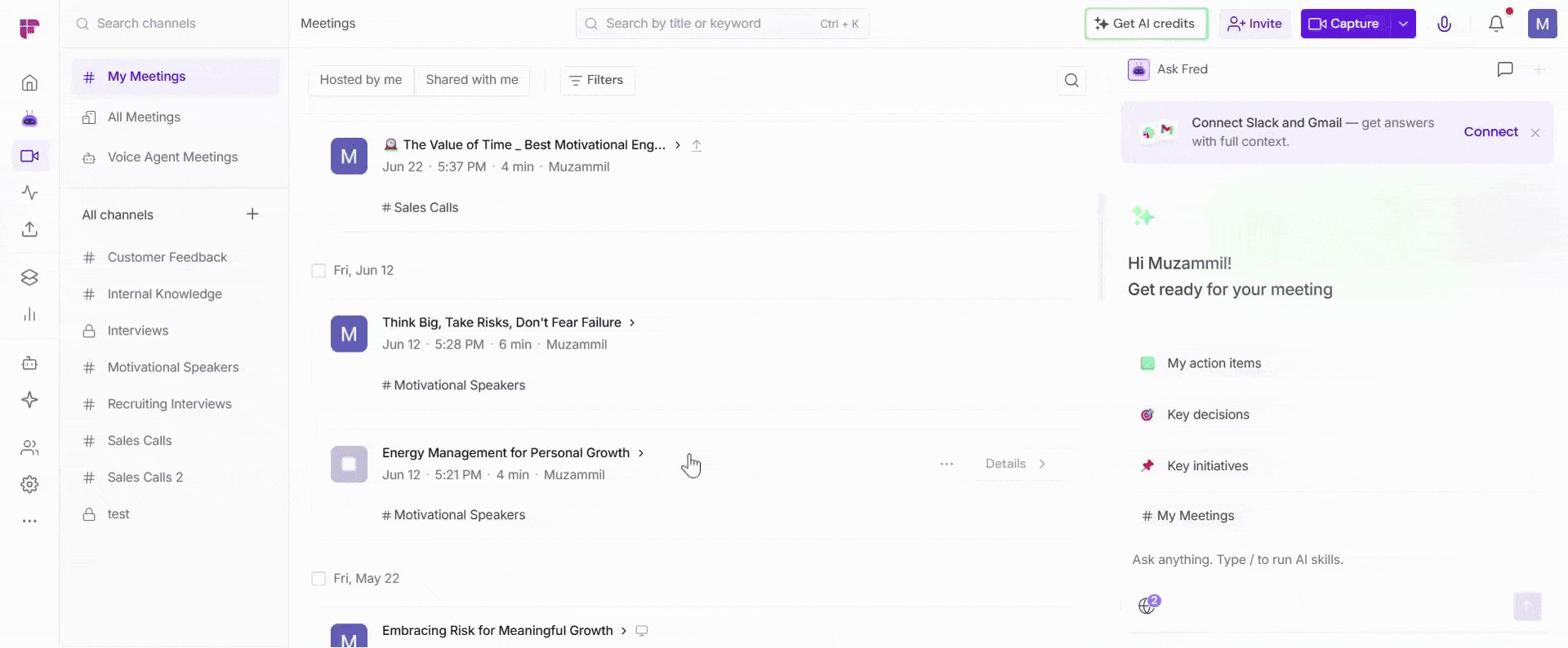Open the sparkle AI apps rail icon

coord(29,400)
